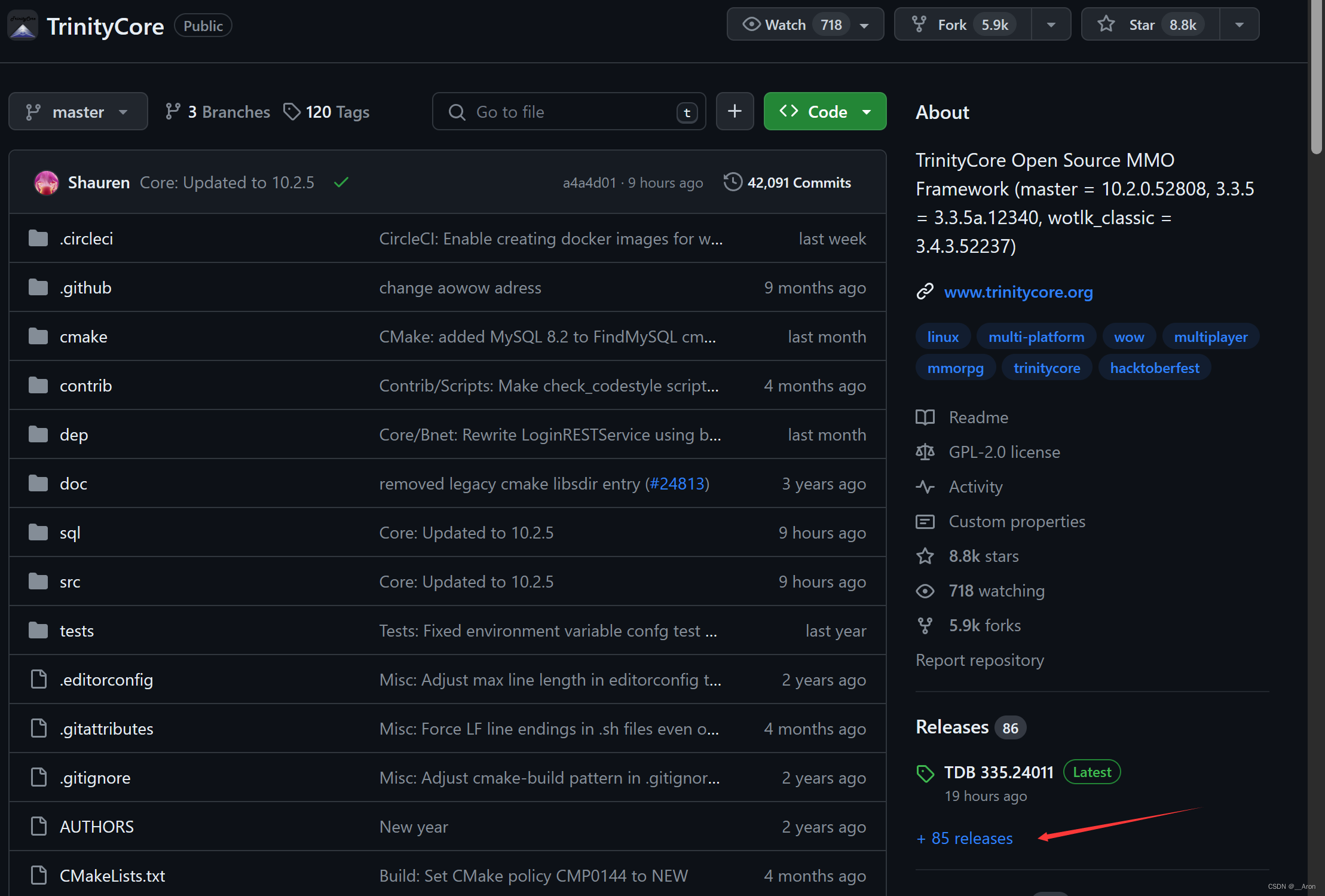The height and width of the screenshot is (896, 1325).
Task: Click the Activity pulse icon
Action: (925, 487)
